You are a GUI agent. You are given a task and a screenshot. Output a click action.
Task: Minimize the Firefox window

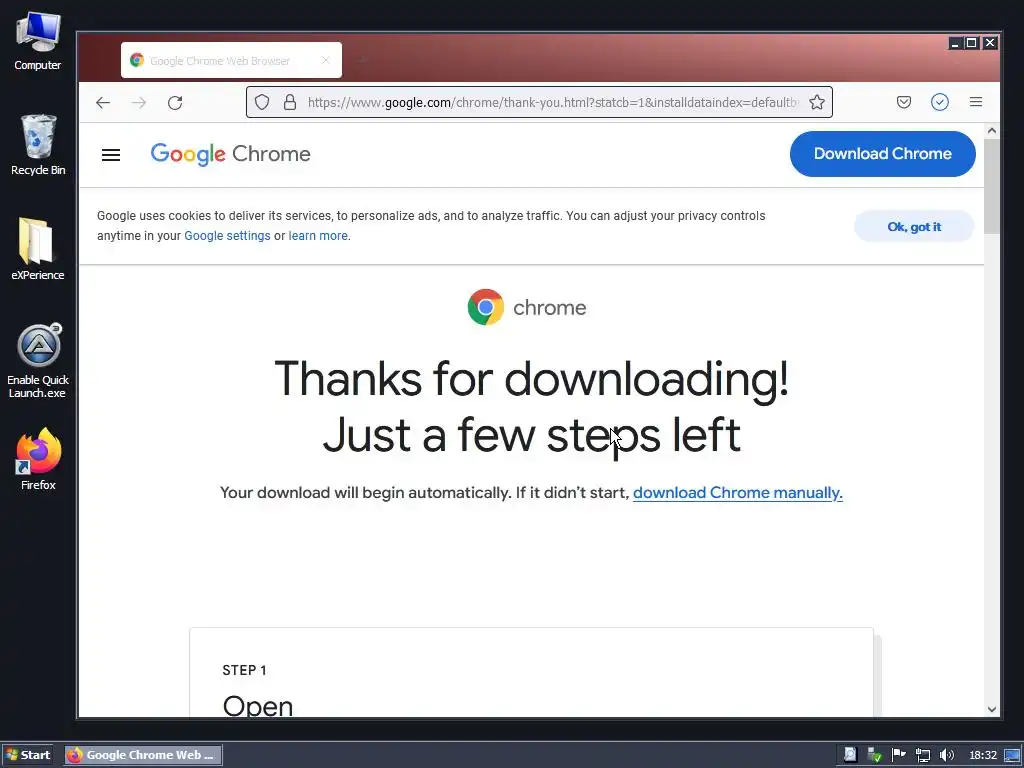(955, 43)
